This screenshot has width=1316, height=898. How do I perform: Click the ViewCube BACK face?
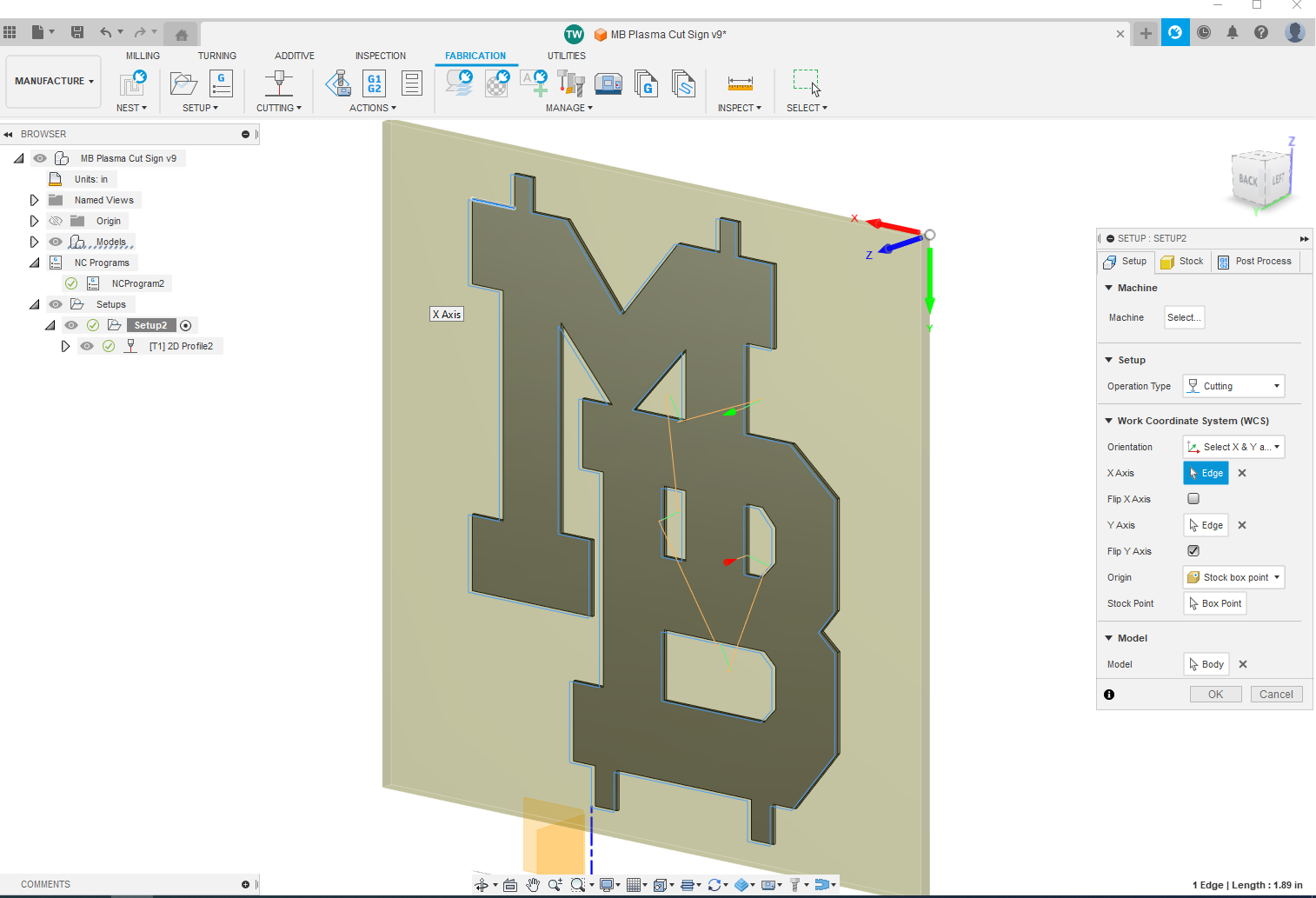(x=1248, y=180)
